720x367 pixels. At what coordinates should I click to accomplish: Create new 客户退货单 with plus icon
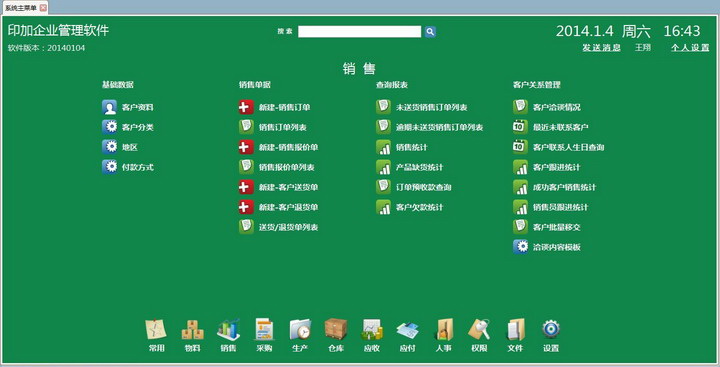(x=246, y=207)
